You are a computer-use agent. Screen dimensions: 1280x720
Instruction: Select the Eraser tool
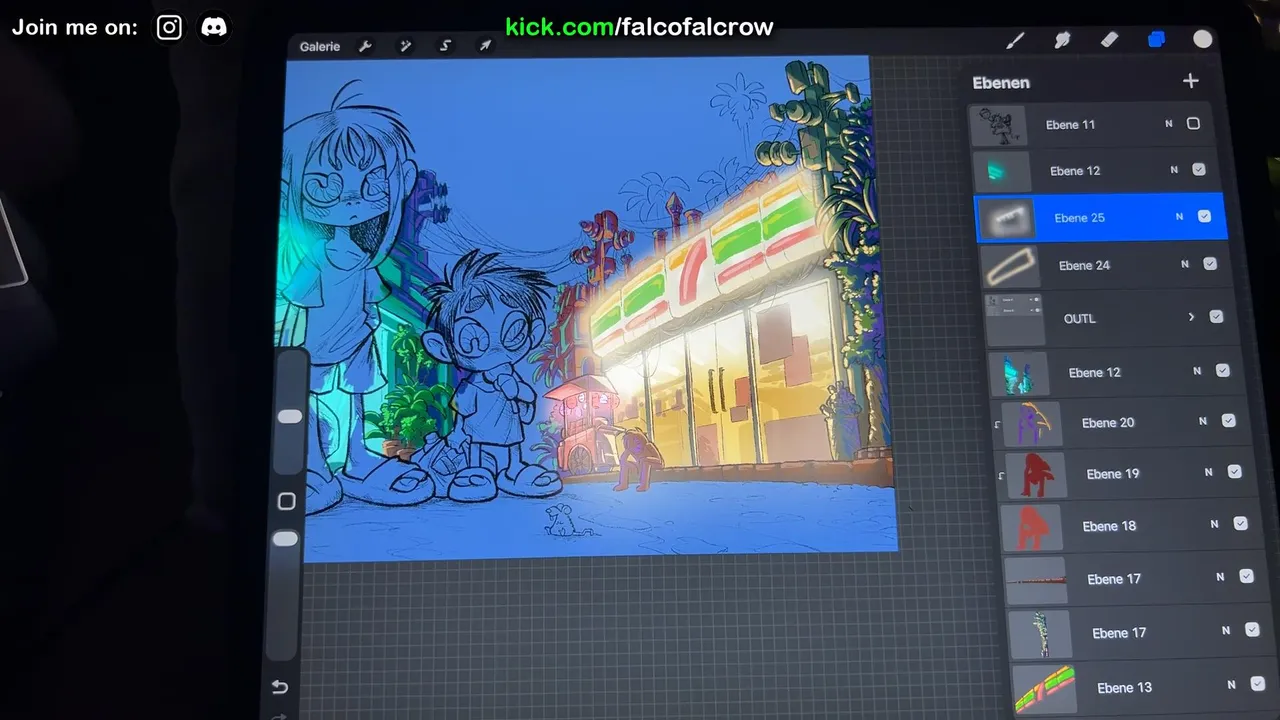click(1109, 40)
